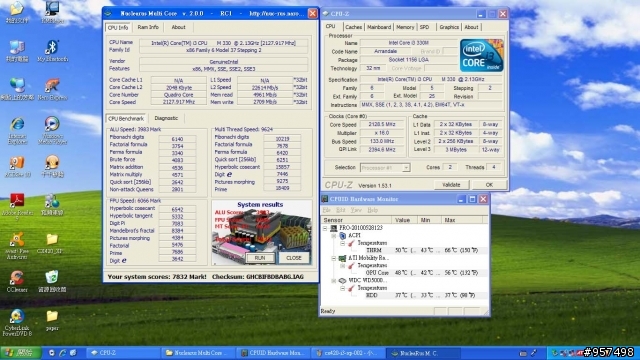Open the View menu in Hardware Monitor

click(x=356, y=210)
